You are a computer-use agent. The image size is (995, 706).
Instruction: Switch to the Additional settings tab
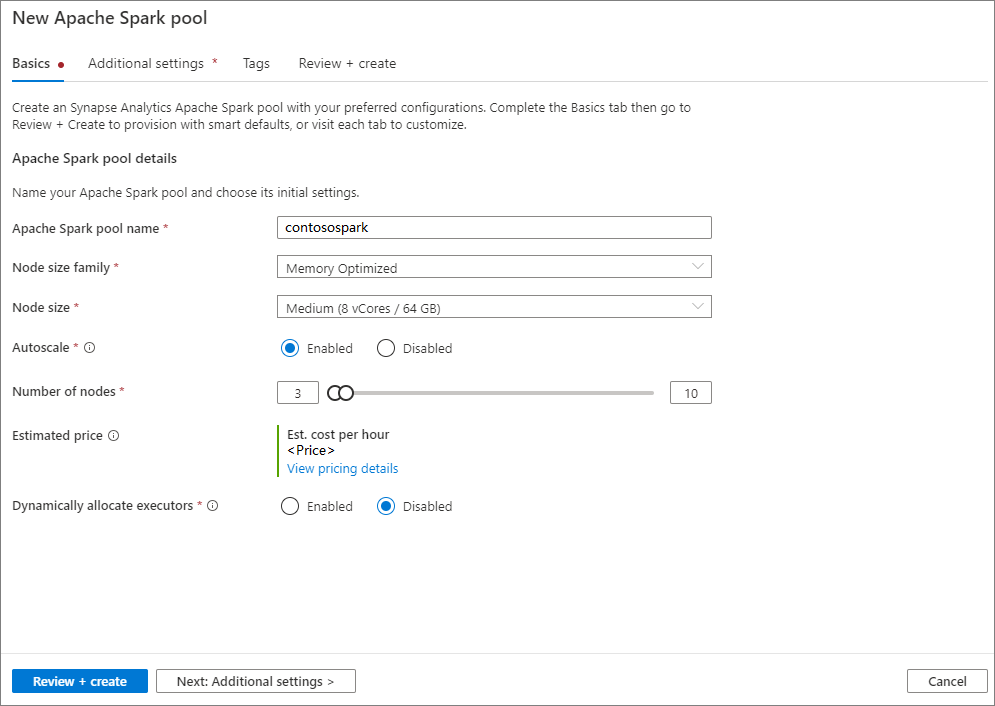pyautogui.click(x=146, y=63)
